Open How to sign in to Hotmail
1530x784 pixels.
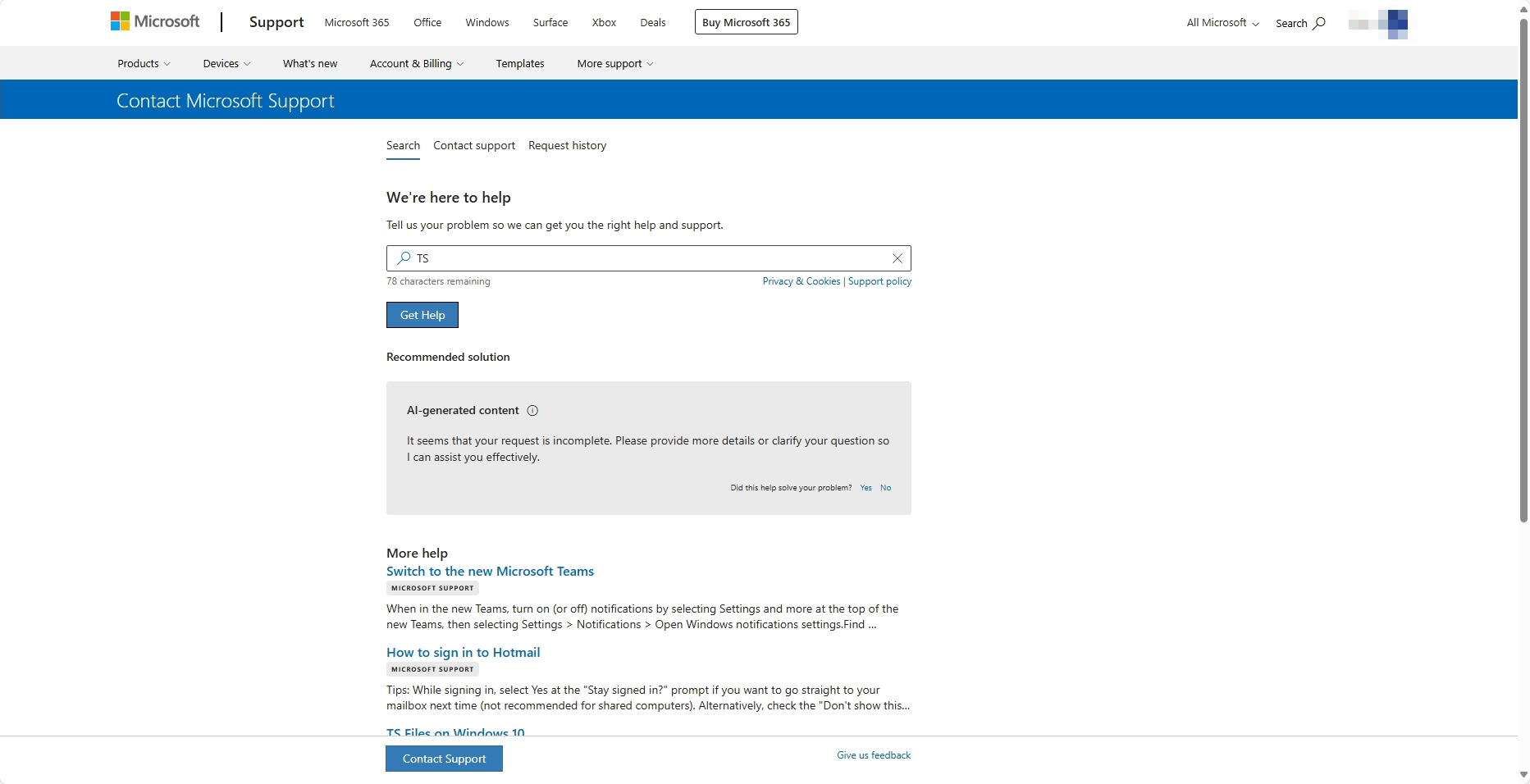(x=463, y=653)
